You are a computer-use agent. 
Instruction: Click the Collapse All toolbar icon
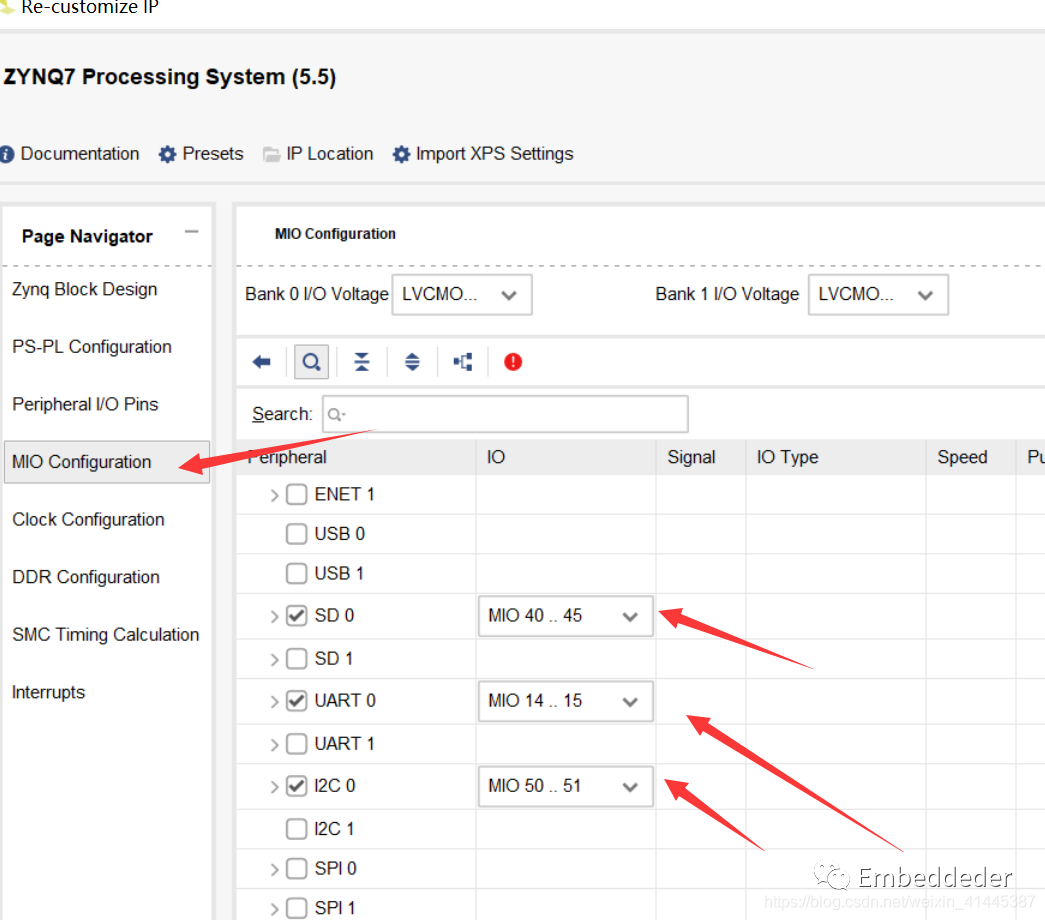pos(362,362)
